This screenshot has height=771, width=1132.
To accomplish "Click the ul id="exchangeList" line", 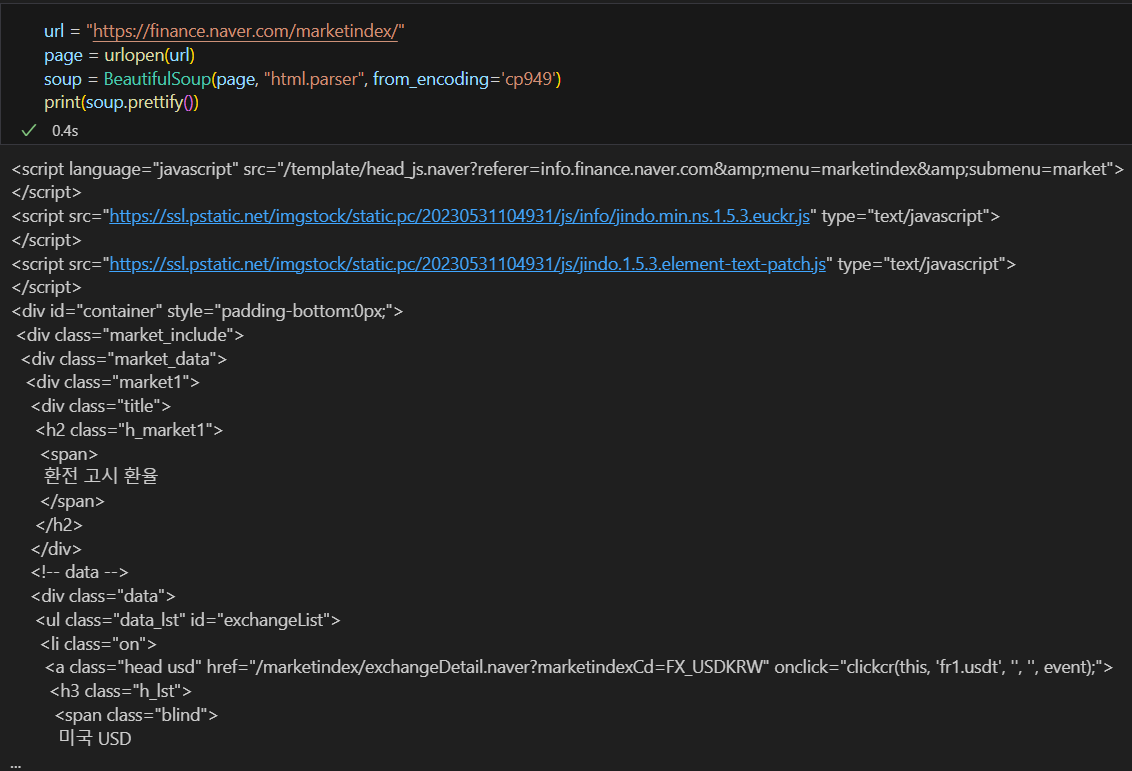I will point(188,619).
